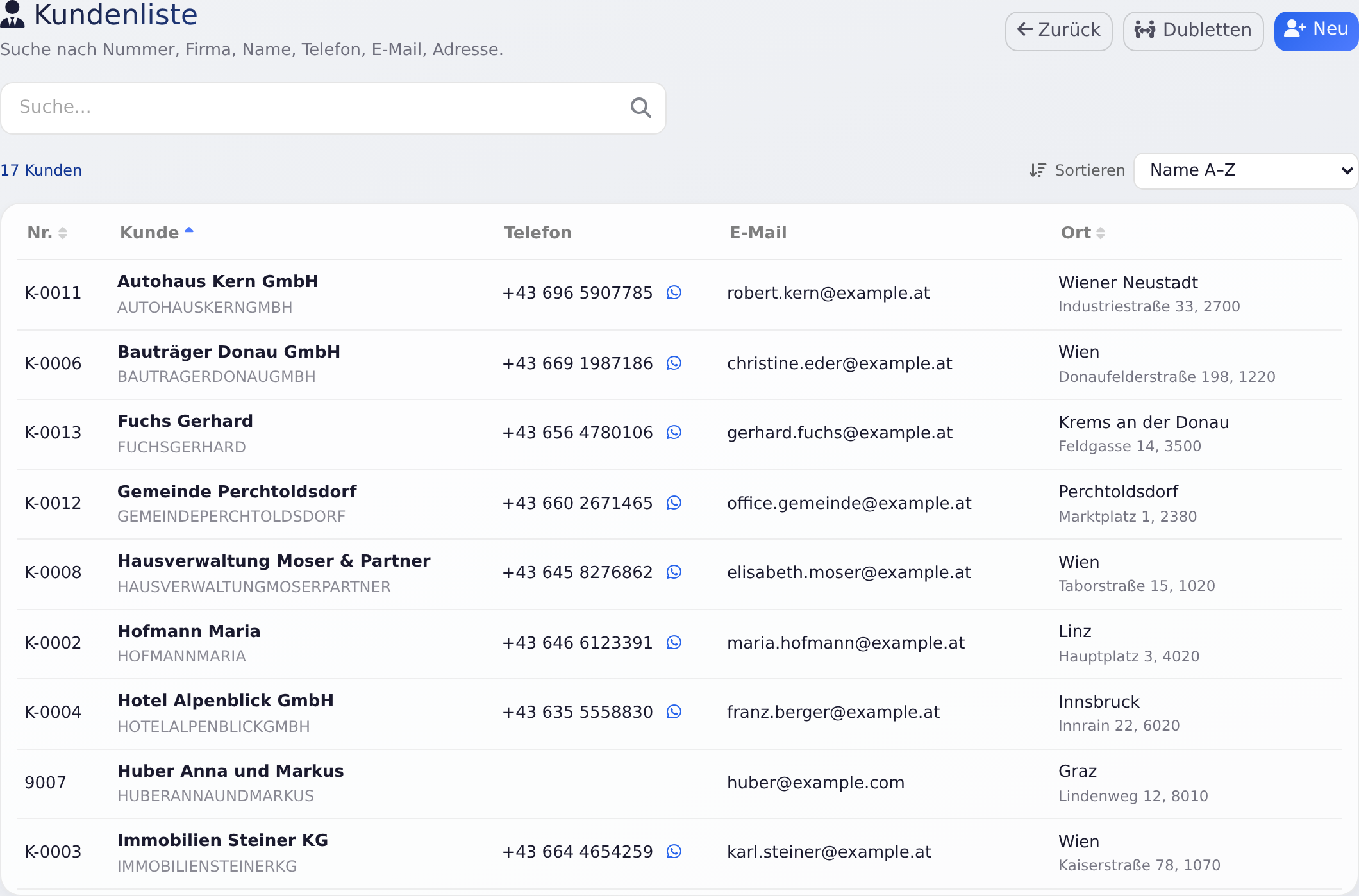This screenshot has height=896, width=1359.
Task: Click the Kundenliste person icon
Action: click(x=12, y=15)
